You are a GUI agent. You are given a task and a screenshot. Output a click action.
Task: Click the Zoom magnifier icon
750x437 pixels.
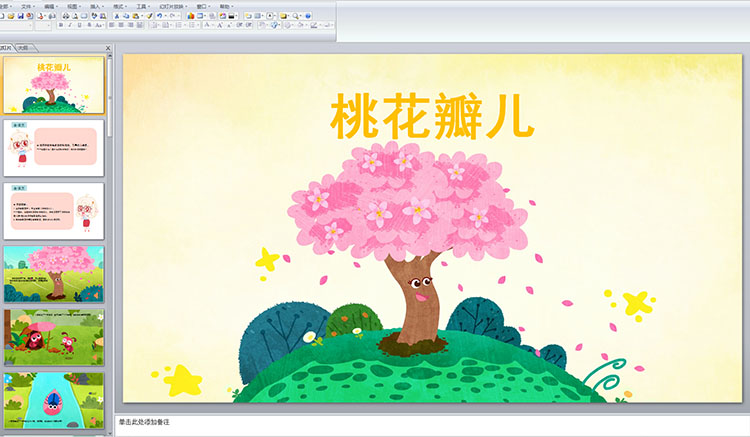(x=296, y=16)
